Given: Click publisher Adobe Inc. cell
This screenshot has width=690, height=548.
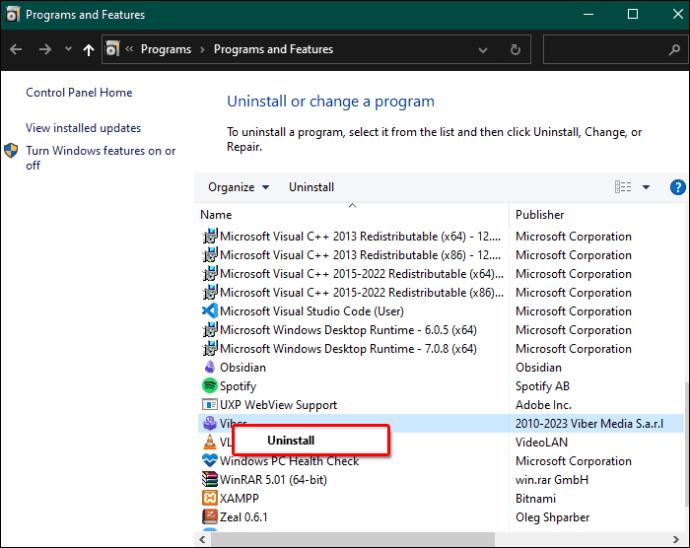Looking at the screenshot, I should pos(543,405).
